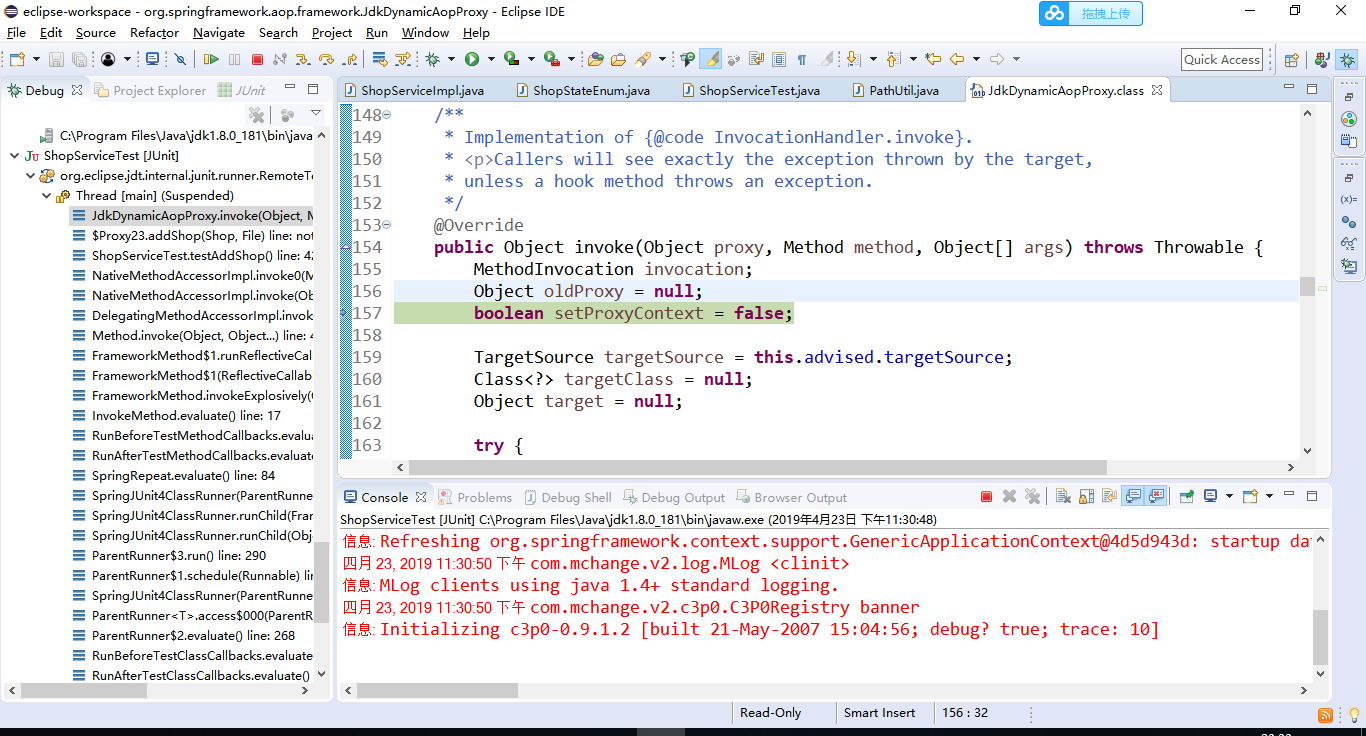Toggle the Word Wrap icon in Console
The height and width of the screenshot is (736, 1366).
(x=1109, y=496)
